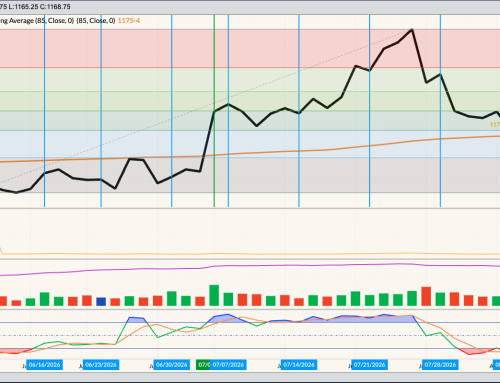Image resolution: width=500 pixels, height=383 pixels.
Task: Click the tallest green volume bar
Action: pos(214,295)
